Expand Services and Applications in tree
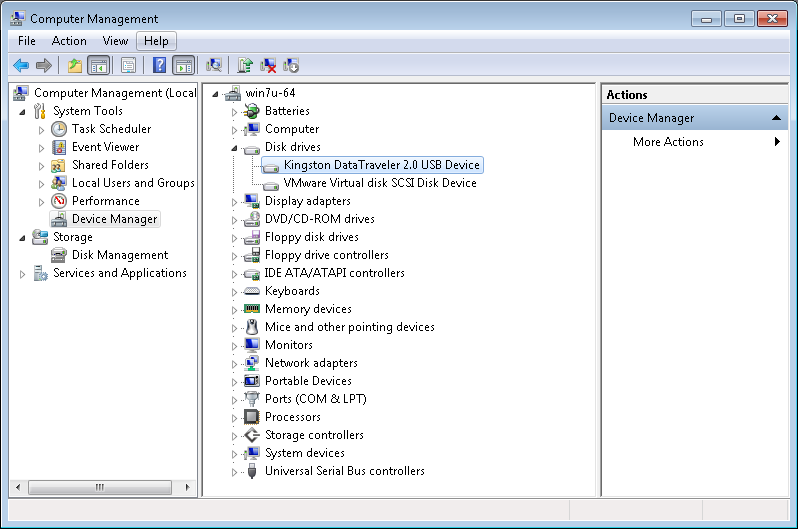This screenshot has height=529, width=798. 23,273
